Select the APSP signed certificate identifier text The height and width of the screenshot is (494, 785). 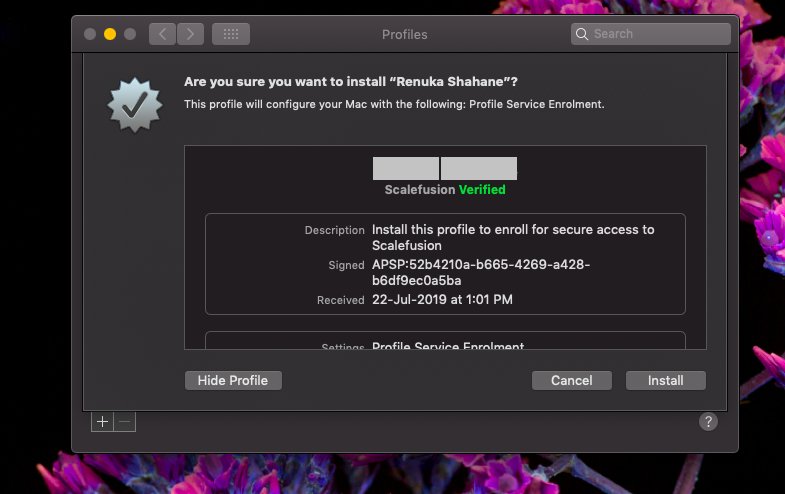click(481, 272)
